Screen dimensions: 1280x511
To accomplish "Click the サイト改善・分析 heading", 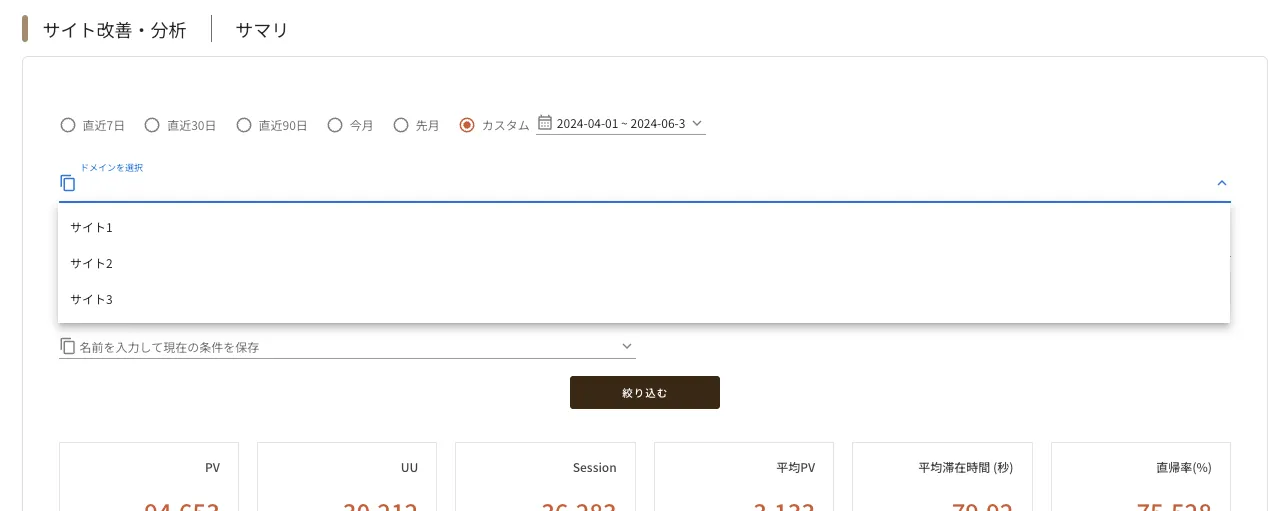I will 114,30.
